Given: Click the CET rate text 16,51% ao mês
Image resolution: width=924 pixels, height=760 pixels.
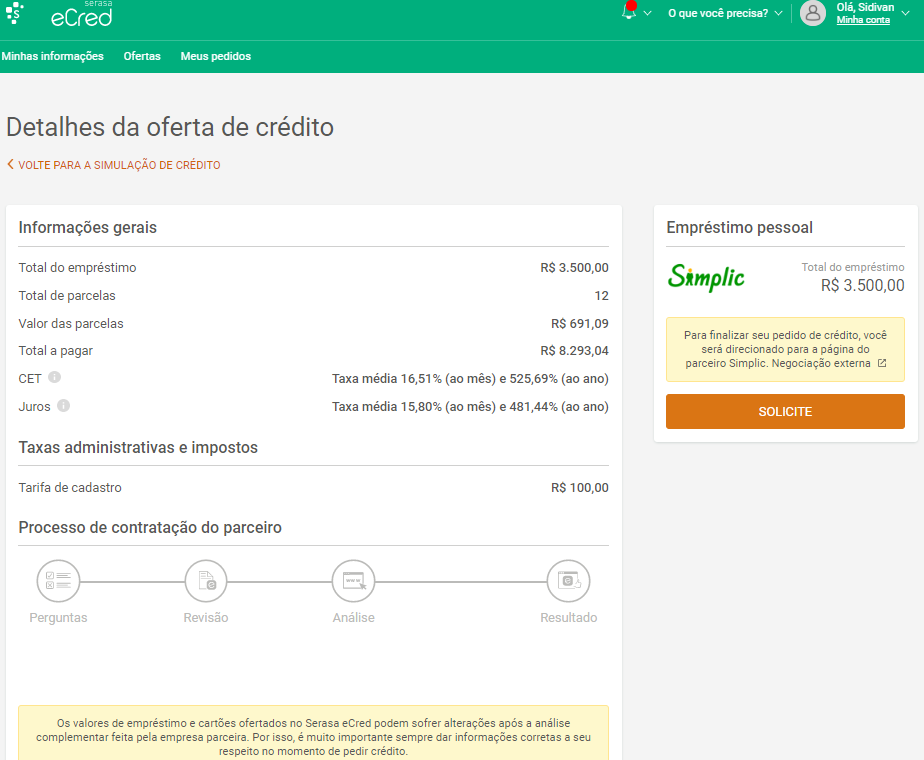Looking at the screenshot, I should (448, 378).
